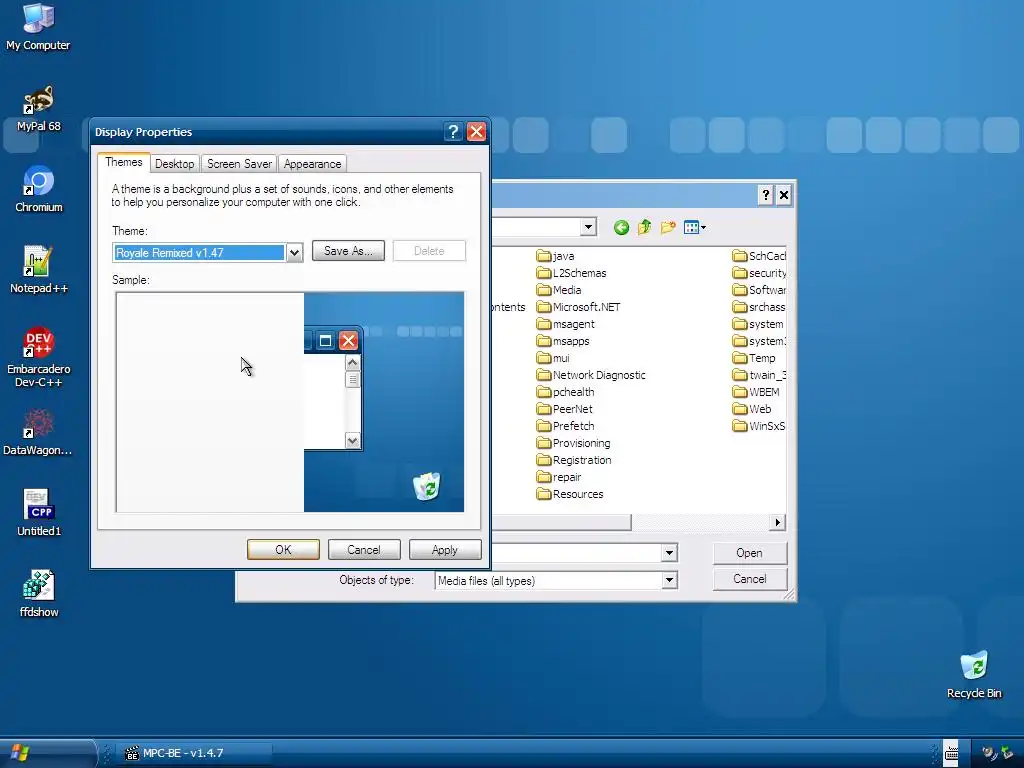
Task: Select the WBEM folder
Action: click(x=756, y=392)
